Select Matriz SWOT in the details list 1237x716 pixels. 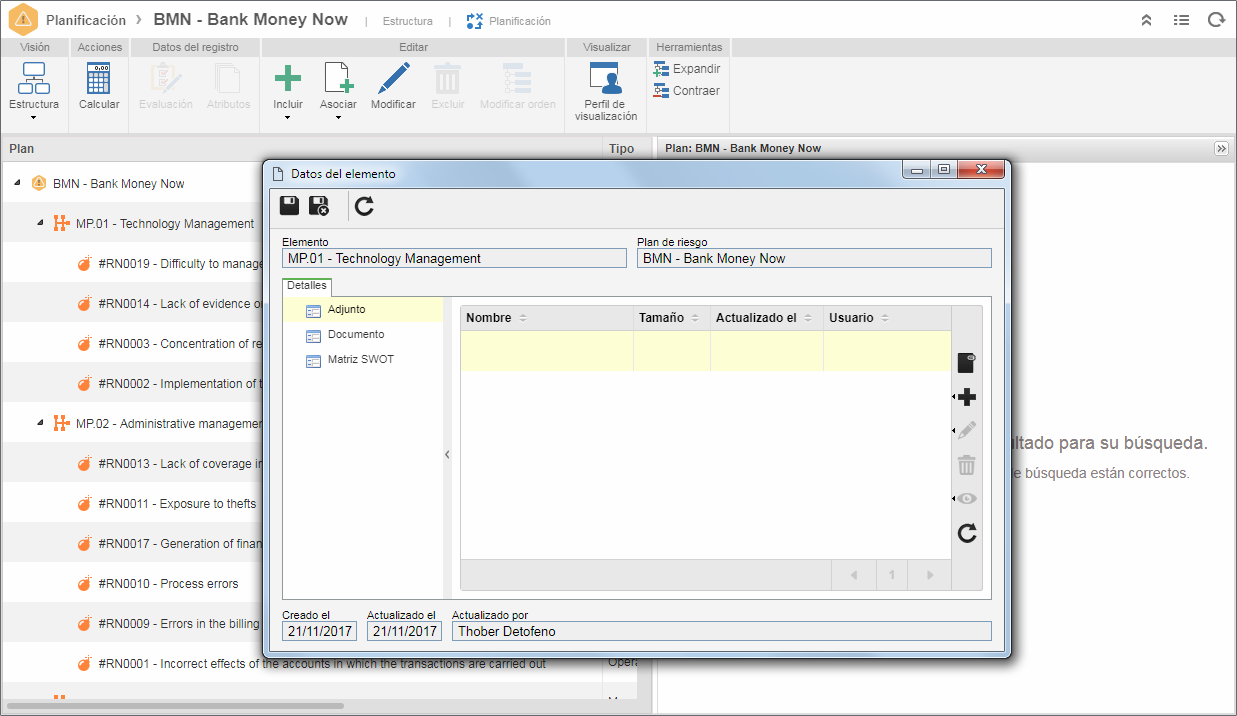pyautogui.click(x=363, y=360)
